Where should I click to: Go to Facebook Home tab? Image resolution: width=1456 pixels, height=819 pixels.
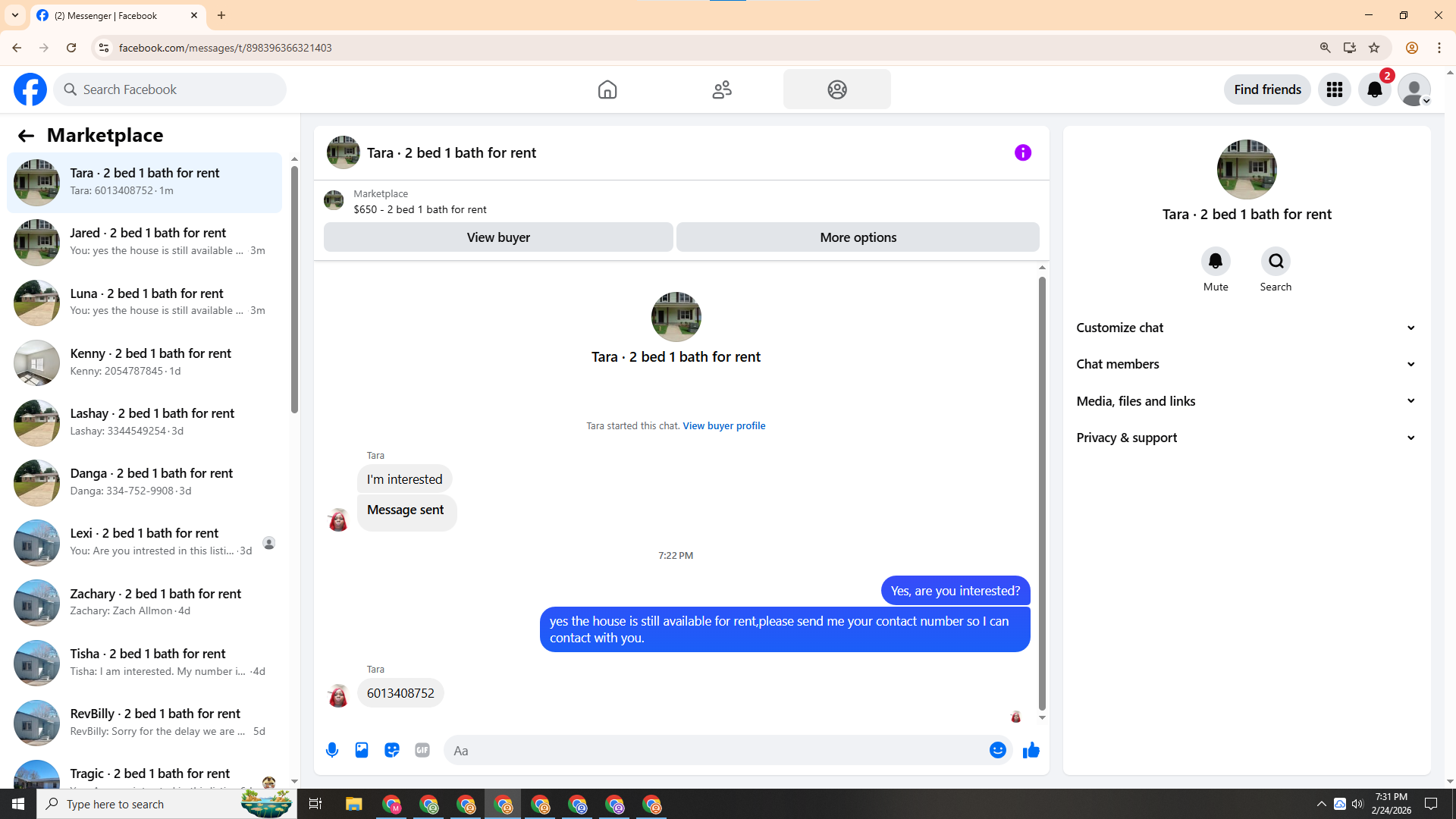click(607, 89)
